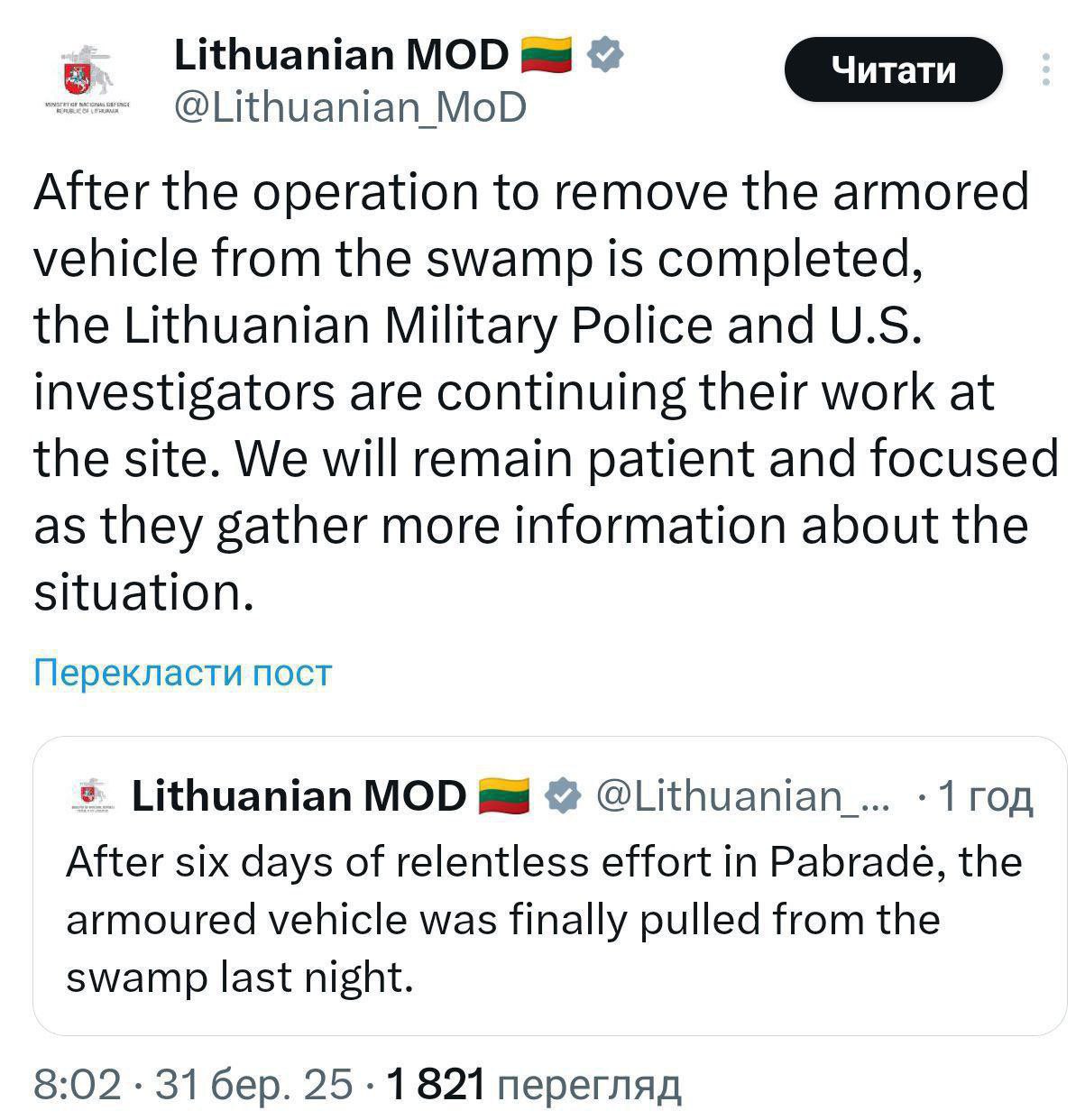1085x1120 pixels.
Task: Click the flag emoji in the quoted post
Action: tap(503, 796)
